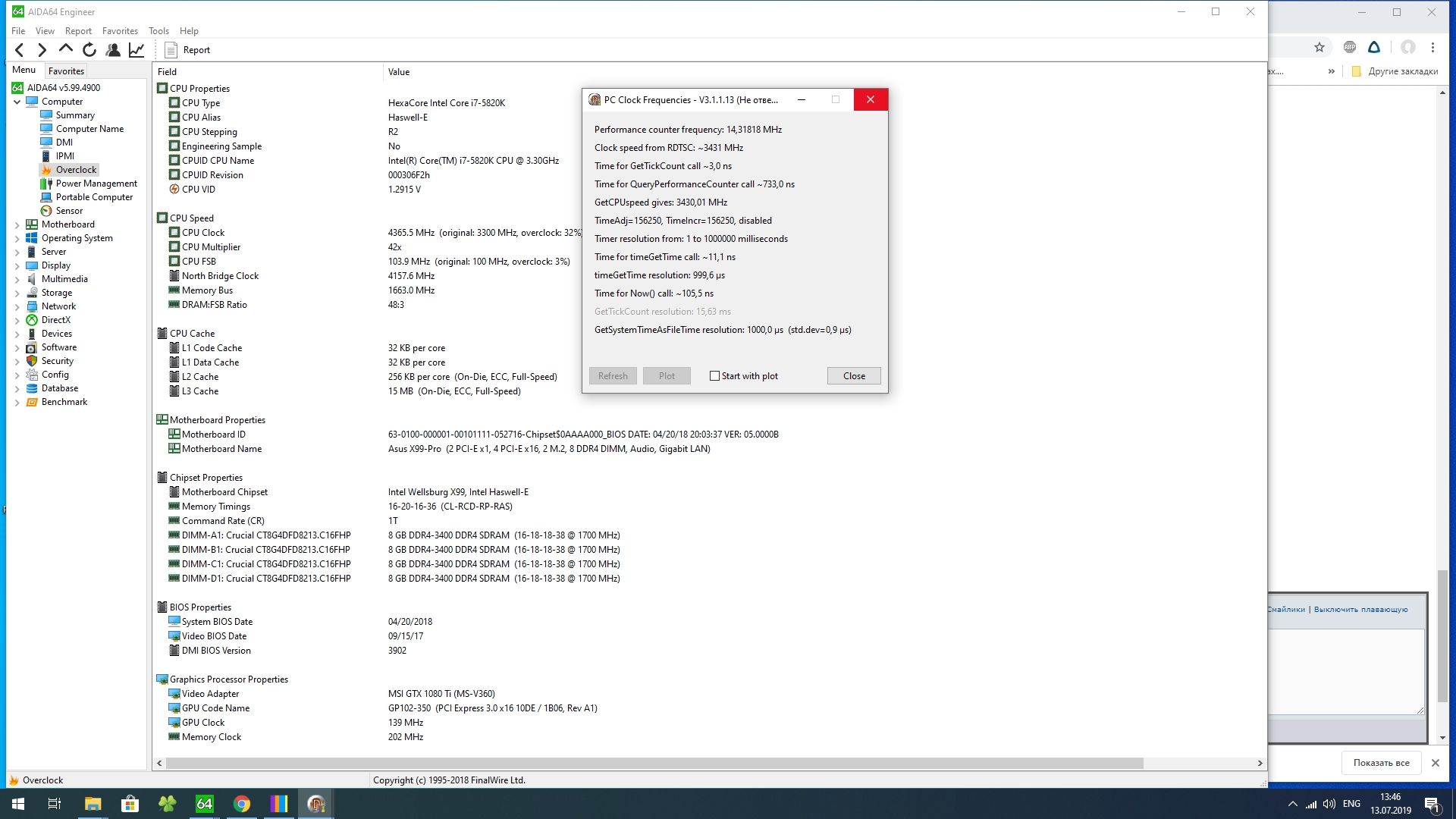Image resolution: width=1456 pixels, height=819 pixels.
Task: Expand the Motherboard tree node
Action: point(17,224)
